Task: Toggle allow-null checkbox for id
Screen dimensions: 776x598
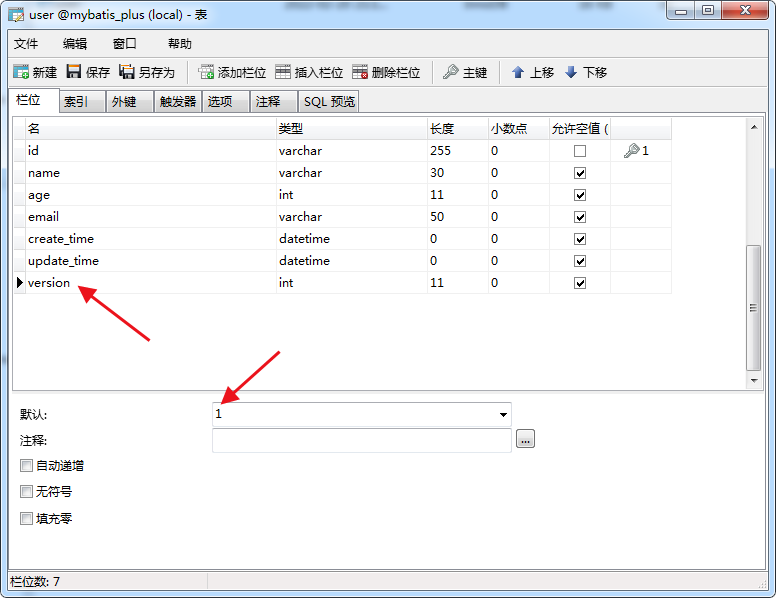Action: tap(580, 151)
